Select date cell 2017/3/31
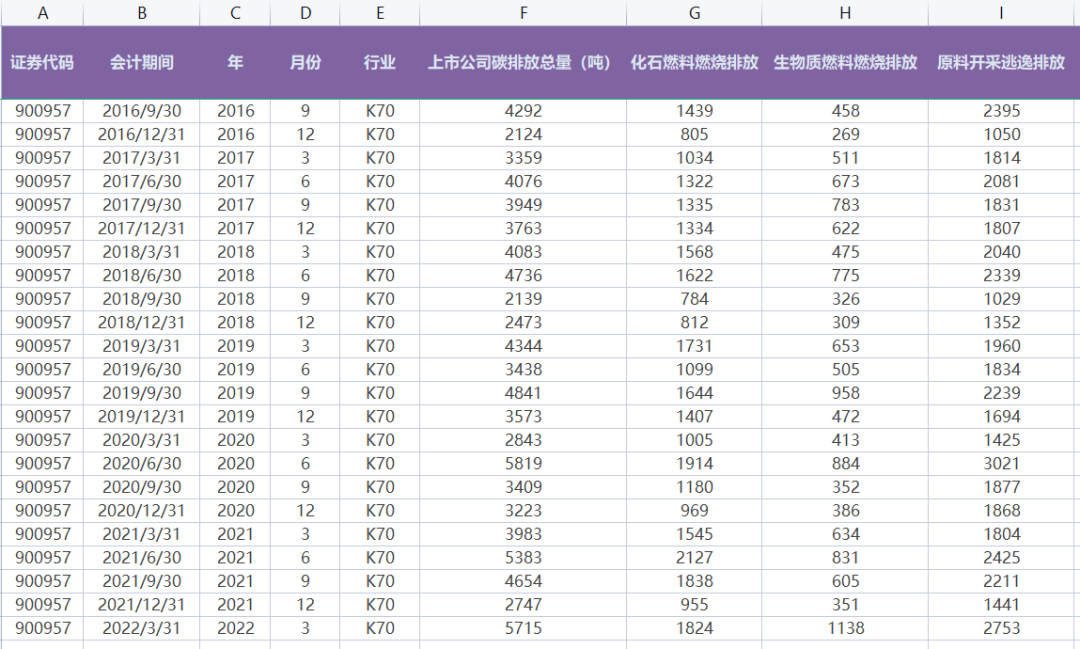 tap(141, 158)
